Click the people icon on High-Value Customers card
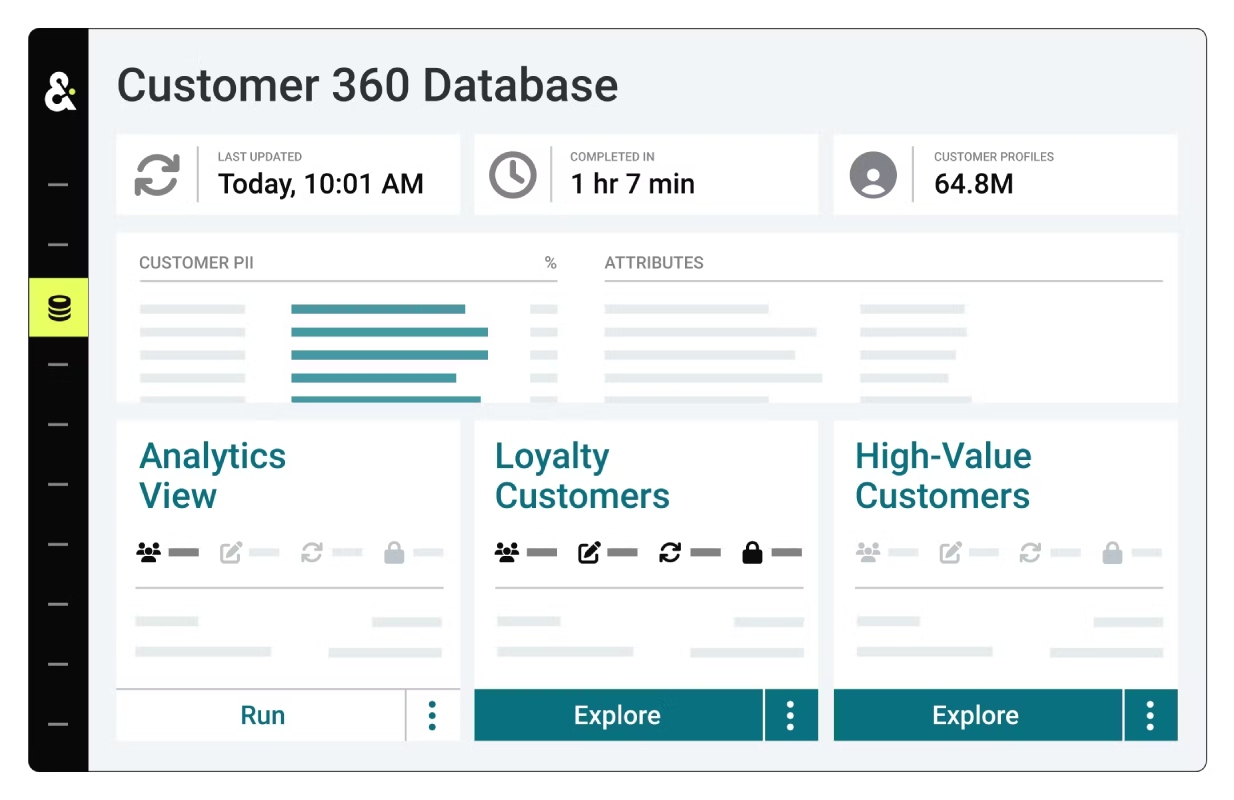1234x800 pixels. tap(868, 552)
